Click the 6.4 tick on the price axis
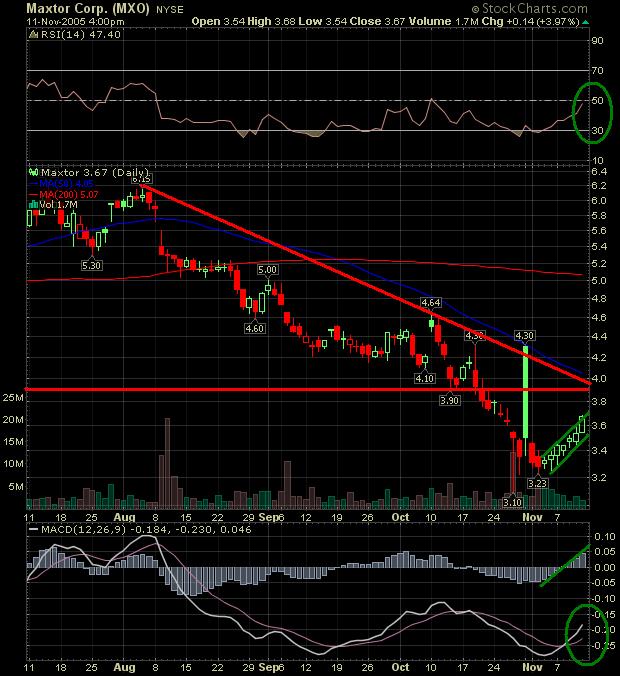Screen dimensions: 620x676 pos(599,172)
